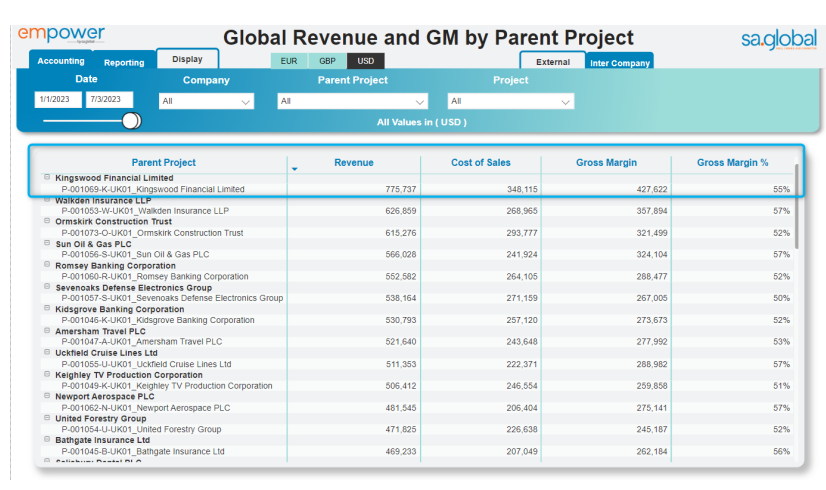Click the cost of sales value 293,777
Screen dimensions: 826x490
[522, 233]
